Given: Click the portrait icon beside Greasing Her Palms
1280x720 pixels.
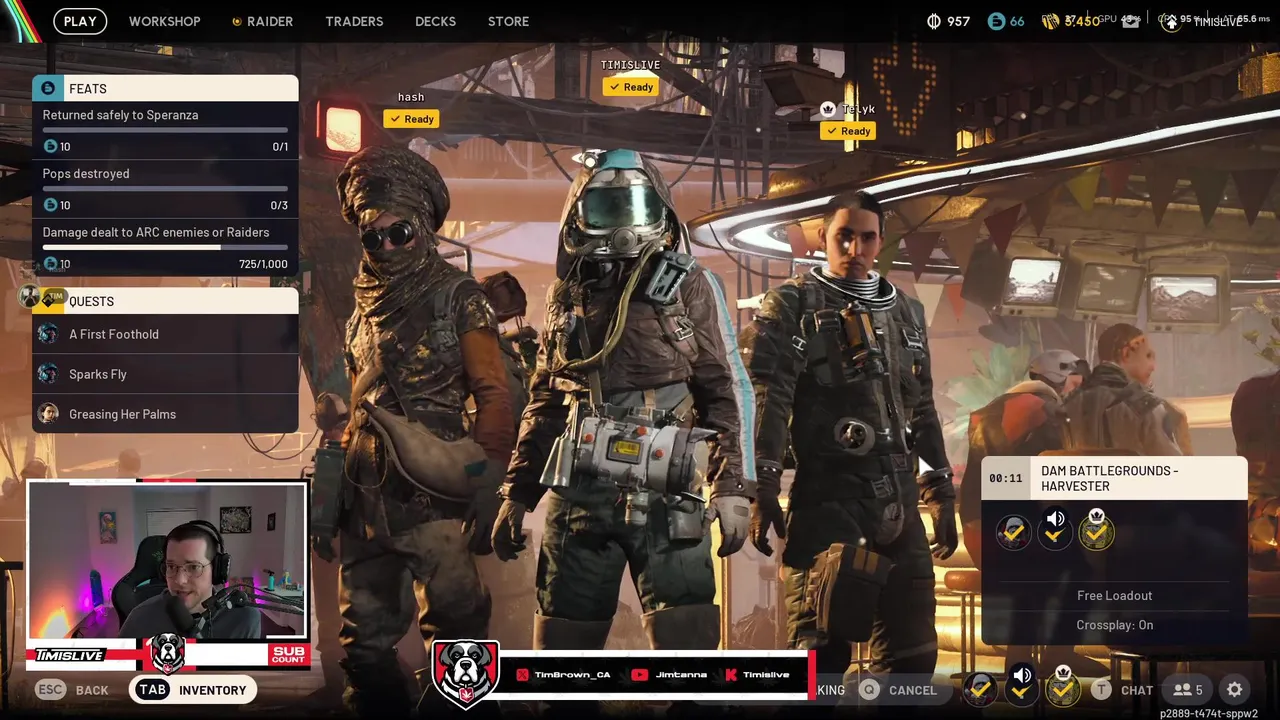Looking at the screenshot, I should point(47,413).
